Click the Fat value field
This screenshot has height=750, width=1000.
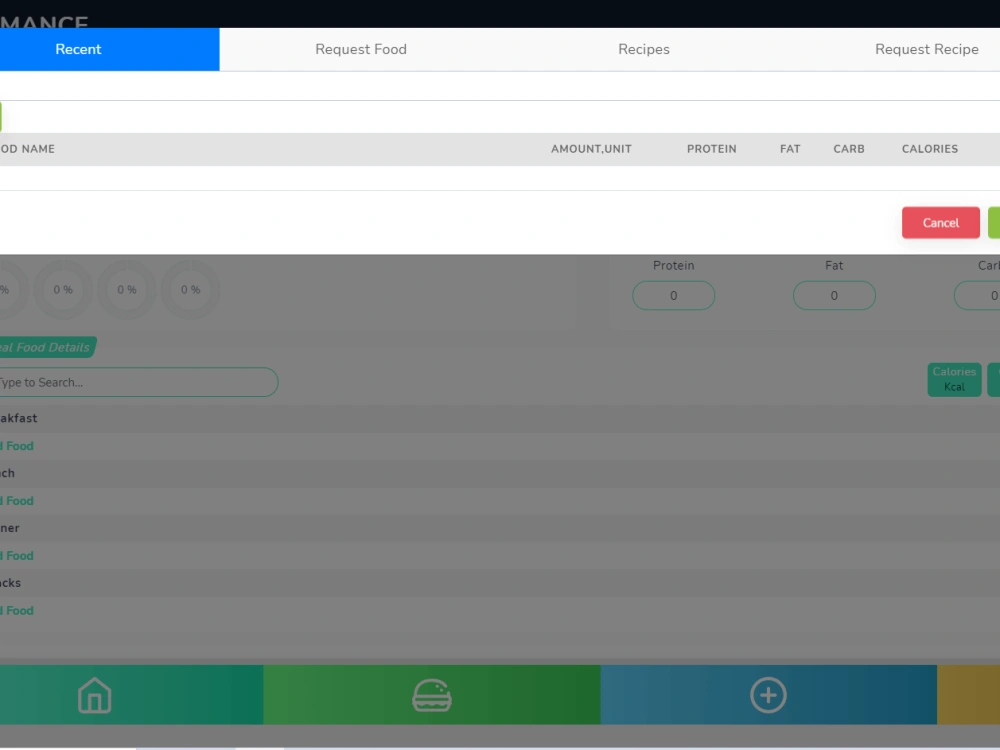point(834,295)
